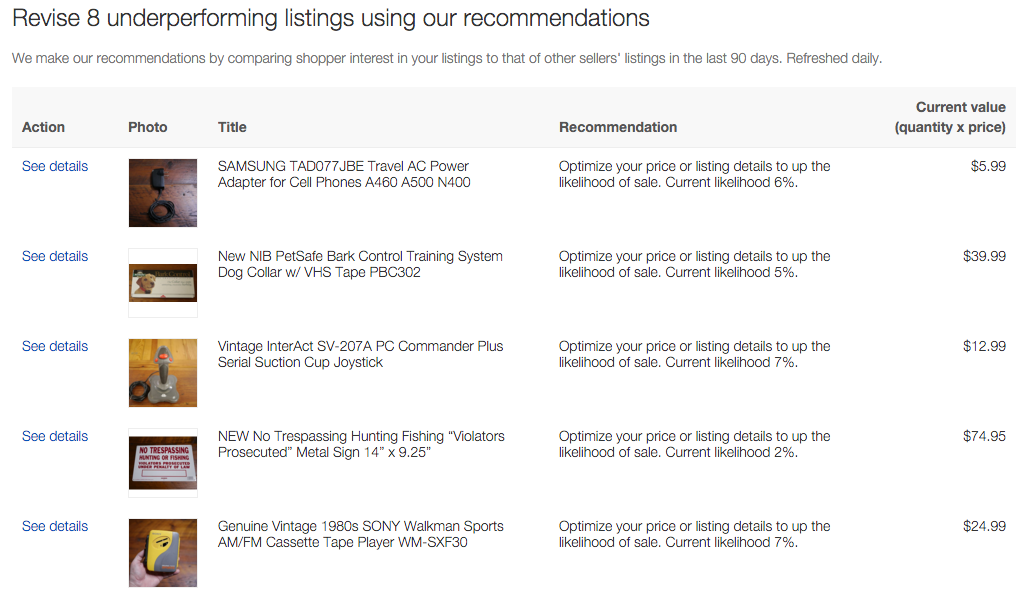
Task: Click the PetSafe Bark Control box photo
Action: [x=163, y=283]
